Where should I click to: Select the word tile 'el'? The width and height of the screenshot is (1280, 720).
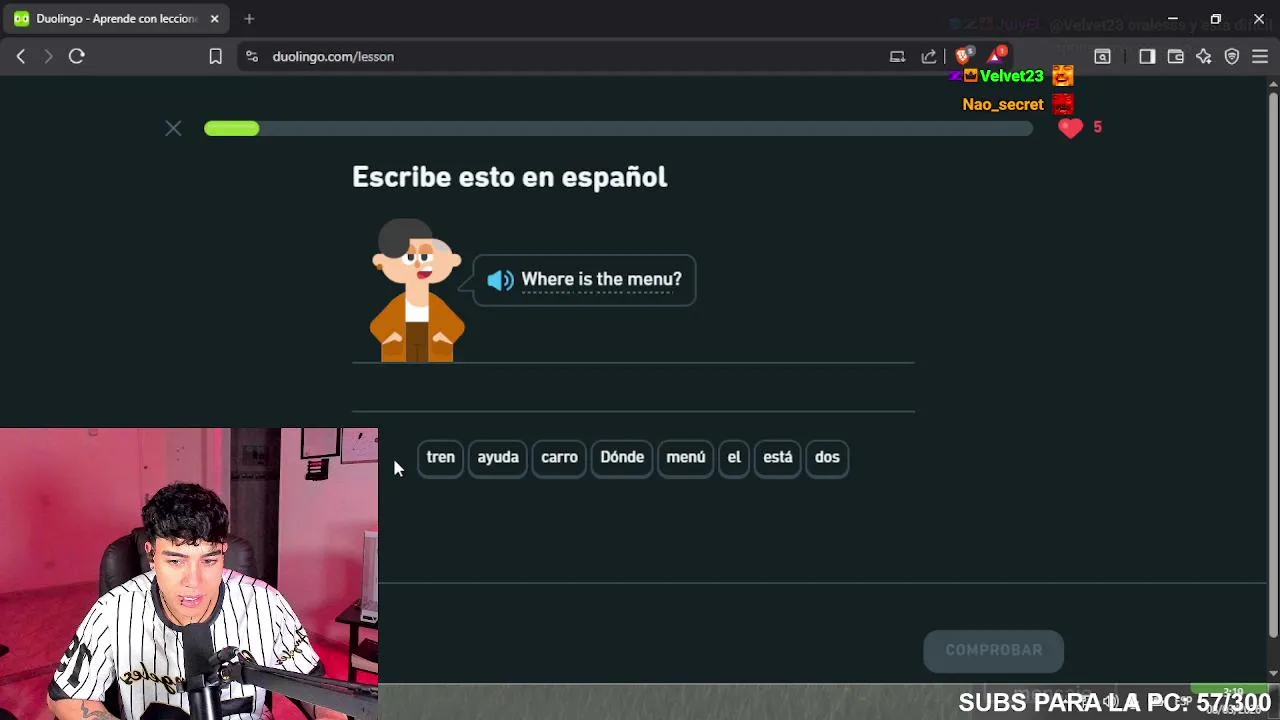pyautogui.click(x=734, y=457)
